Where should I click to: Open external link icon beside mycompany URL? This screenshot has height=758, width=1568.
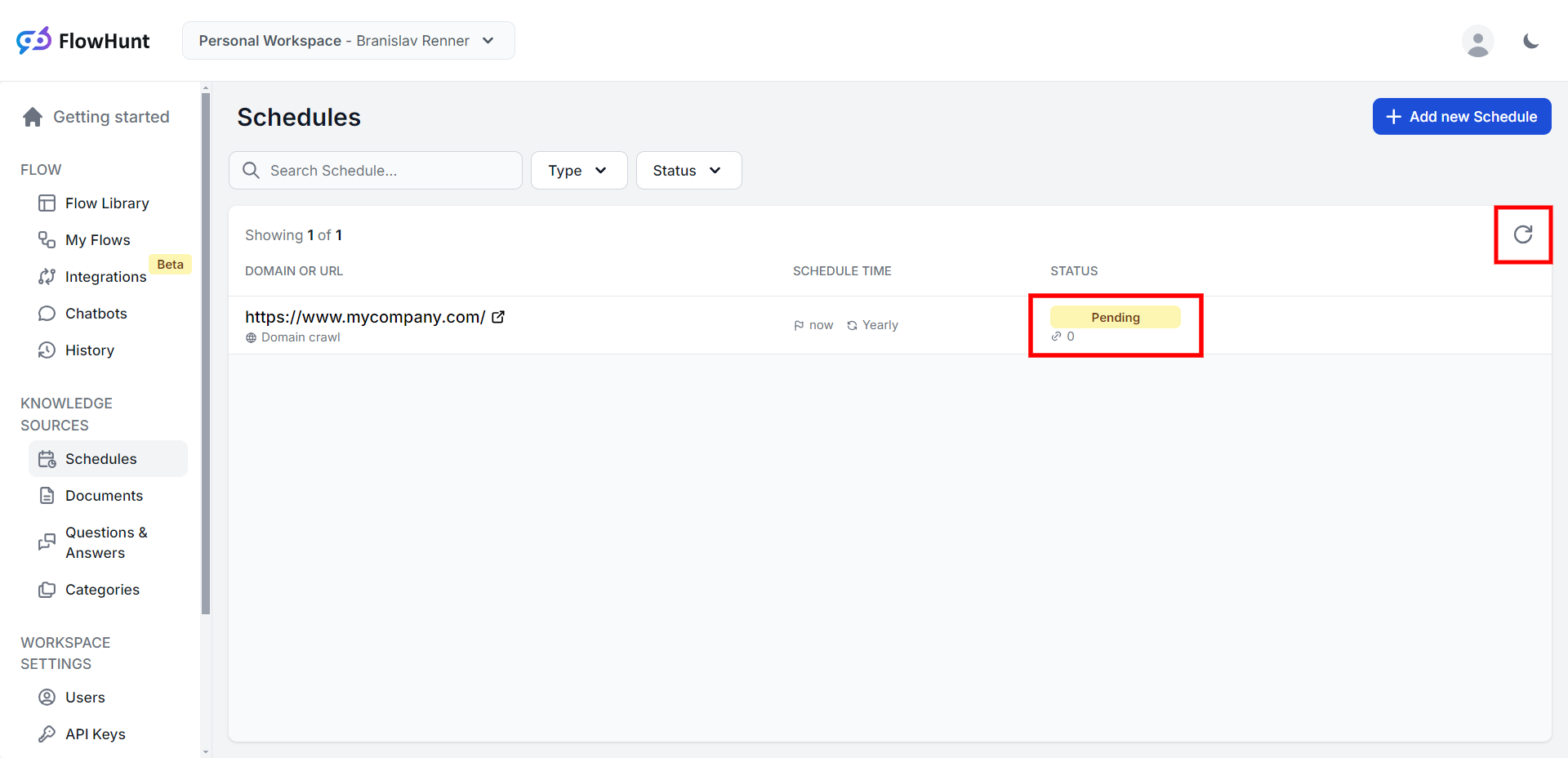coord(498,317)
